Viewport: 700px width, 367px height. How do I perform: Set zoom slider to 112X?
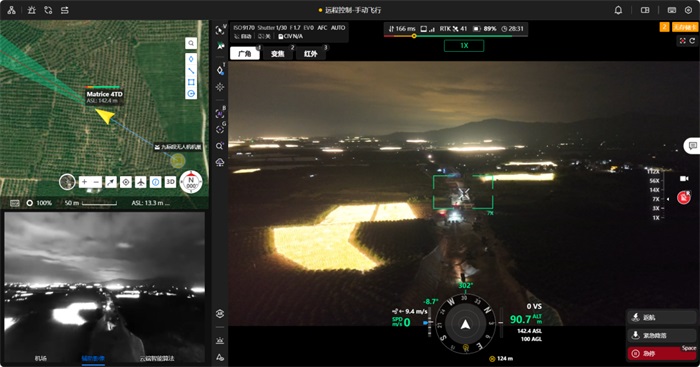tap(654, 171)
